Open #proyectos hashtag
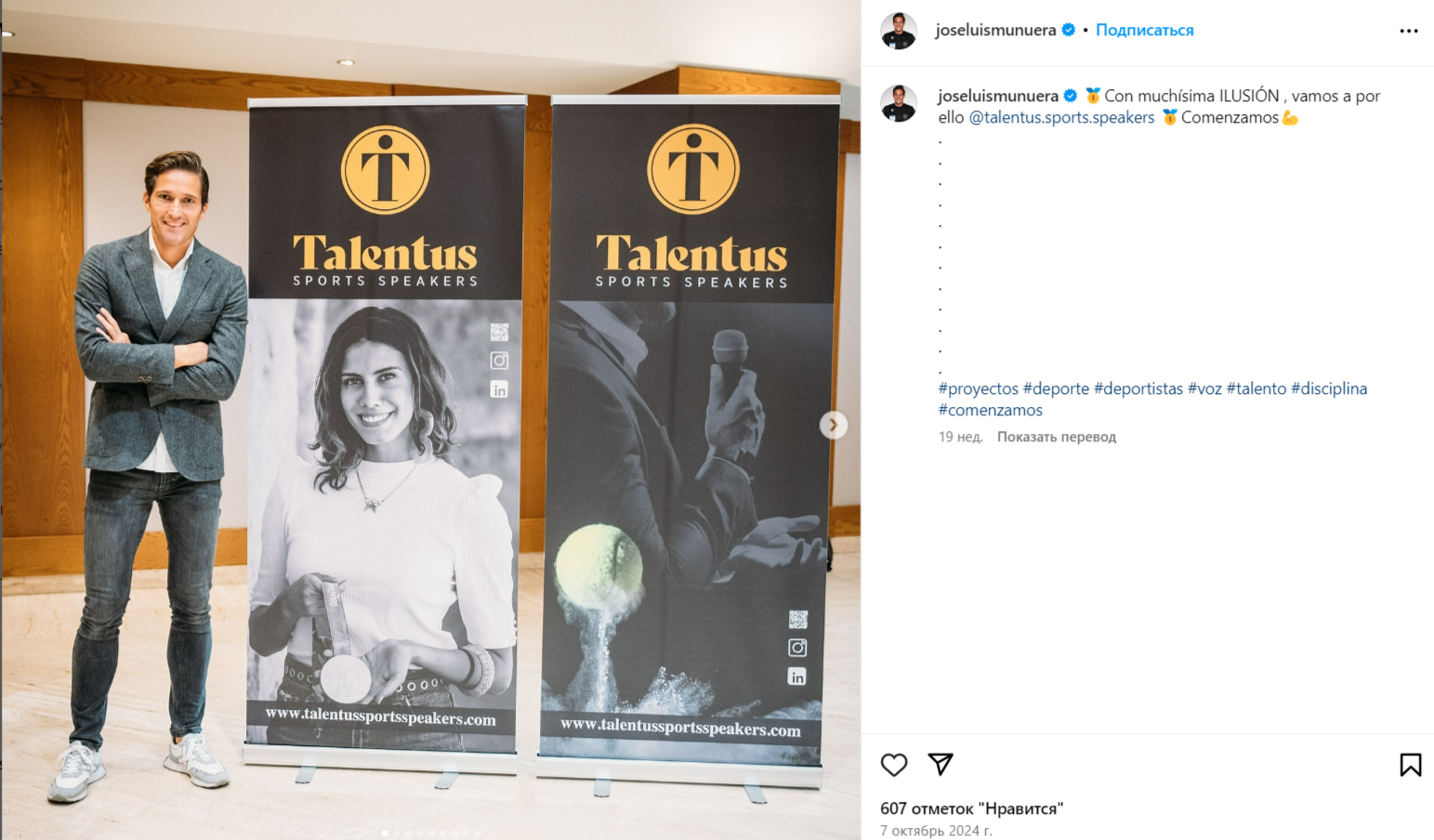This screenshot has width=1434, height=840. (979, 388)
